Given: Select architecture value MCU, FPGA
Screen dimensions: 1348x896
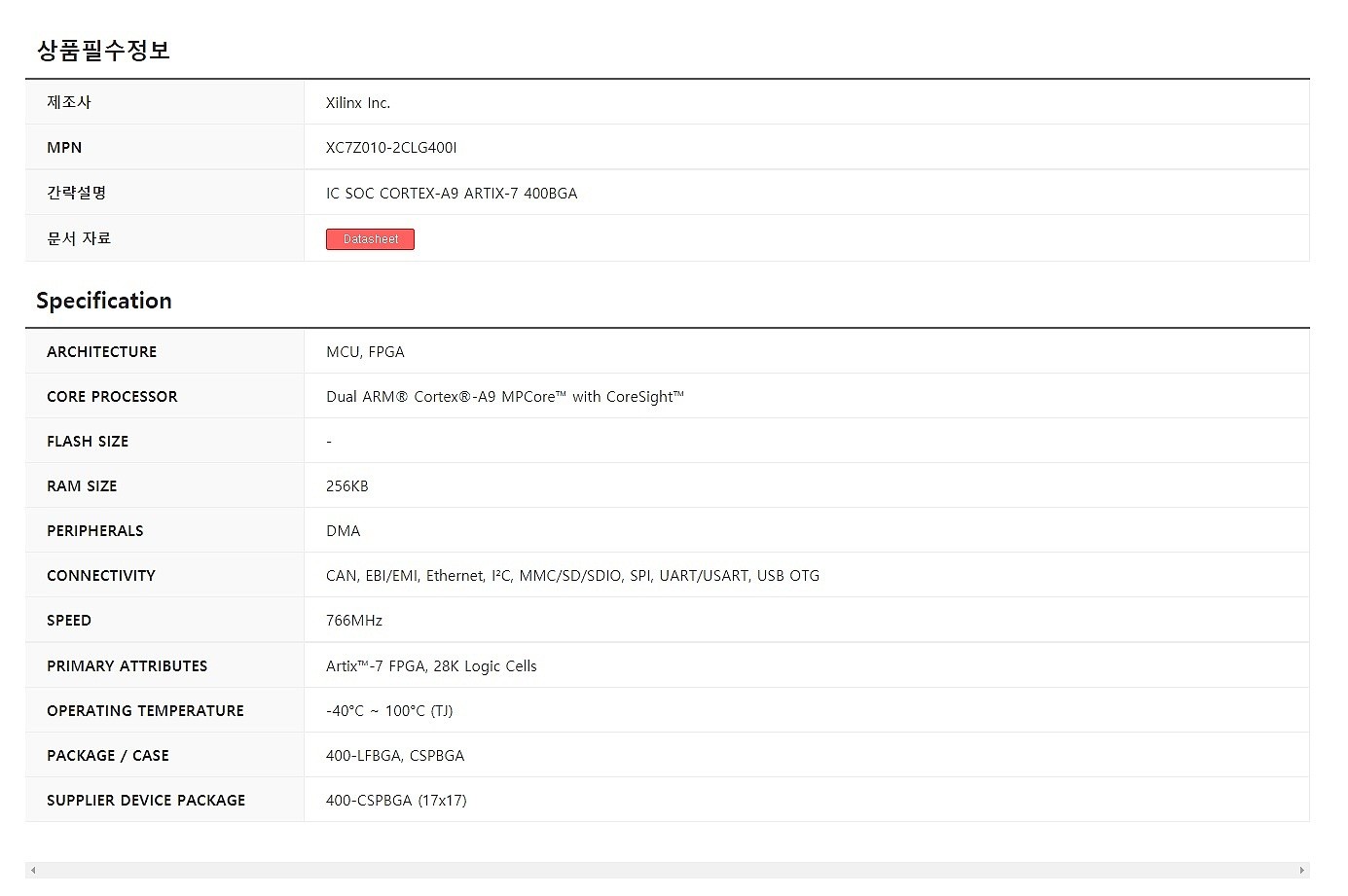Looking at the screenshot, I should pyautogui.click(x=365, y=352).
